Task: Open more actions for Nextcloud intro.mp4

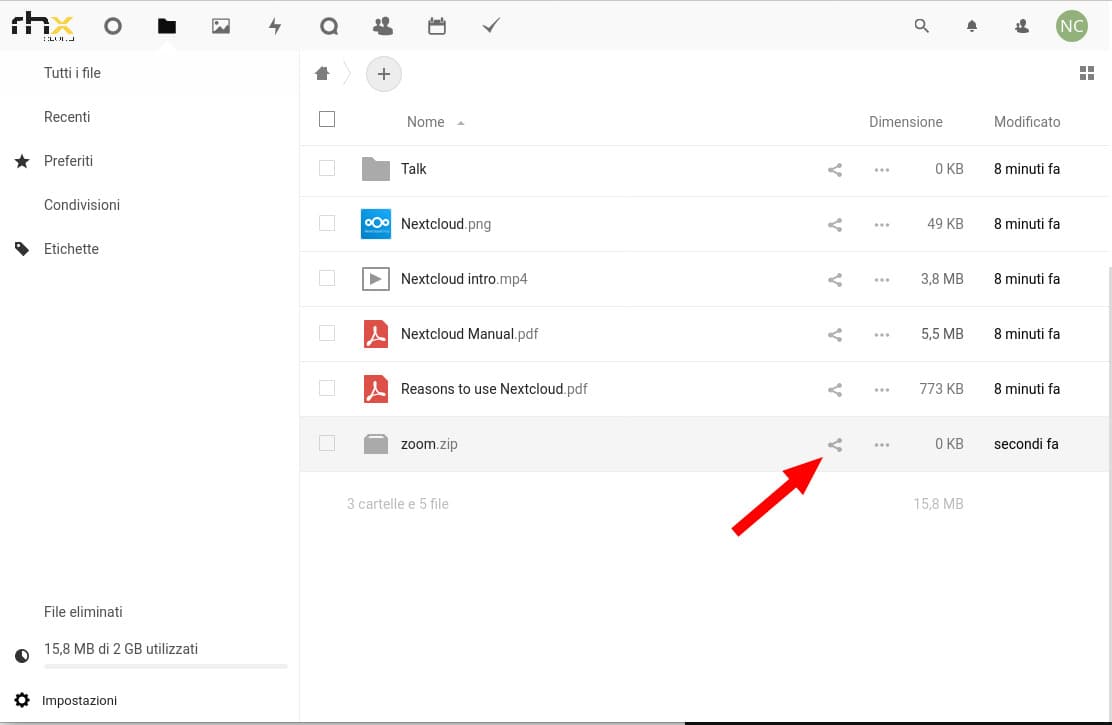Action: point(882,280)
